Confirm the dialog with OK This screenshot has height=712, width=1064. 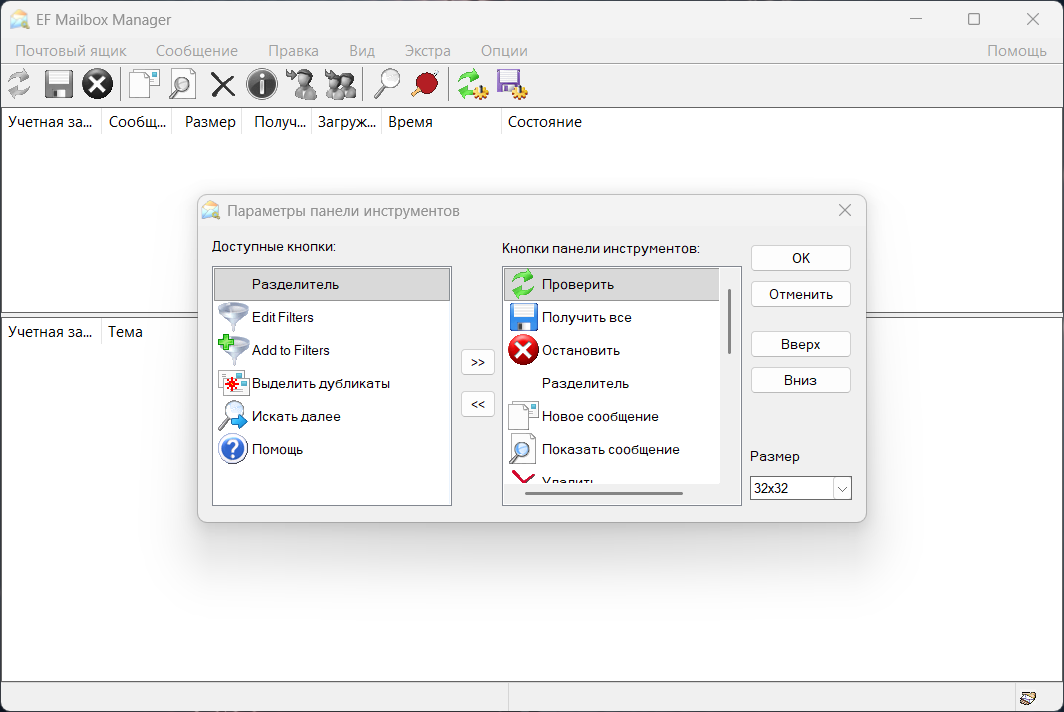[800, 258]
